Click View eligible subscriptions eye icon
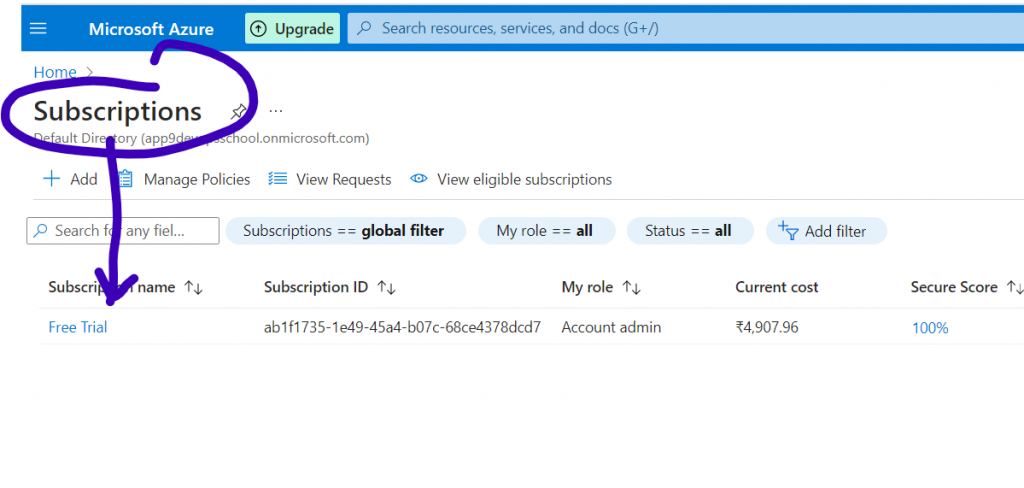The height and width of the screenshot is (488, 1024). [x=420, y=179]
